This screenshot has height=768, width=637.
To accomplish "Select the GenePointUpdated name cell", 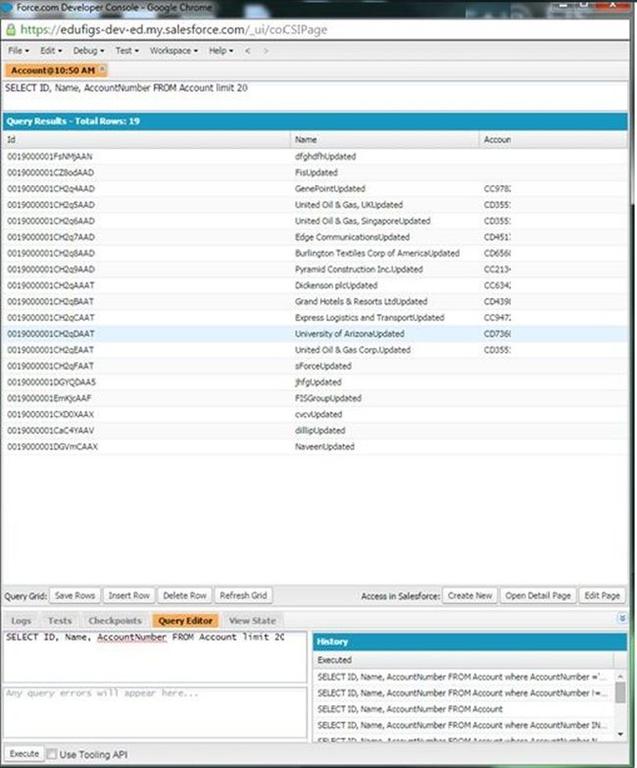I will (385, 189).
